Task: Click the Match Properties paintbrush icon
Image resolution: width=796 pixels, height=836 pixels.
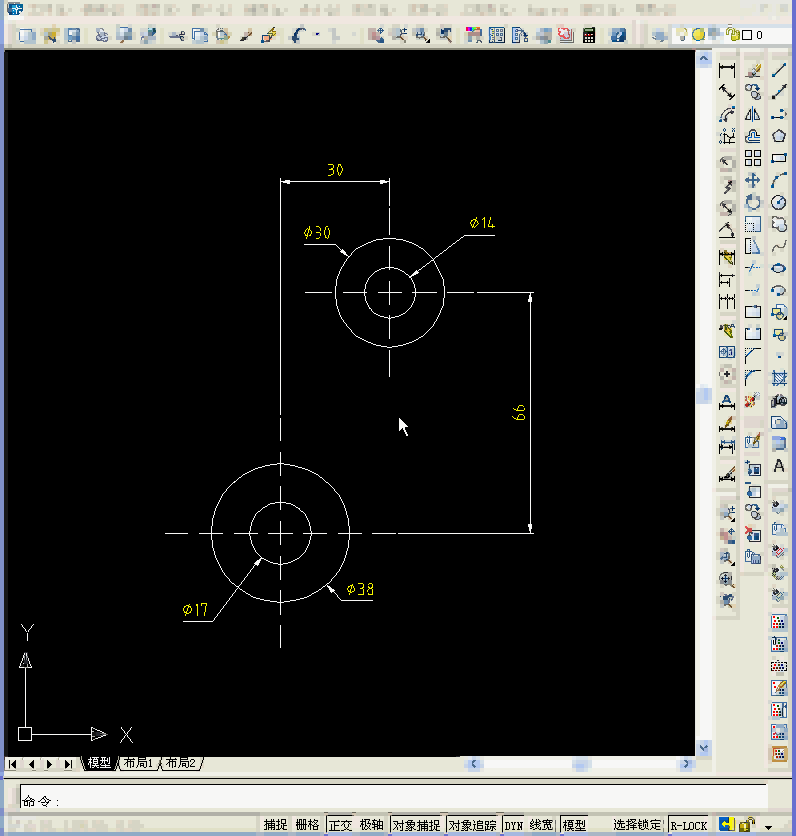Action: [246, 35]
